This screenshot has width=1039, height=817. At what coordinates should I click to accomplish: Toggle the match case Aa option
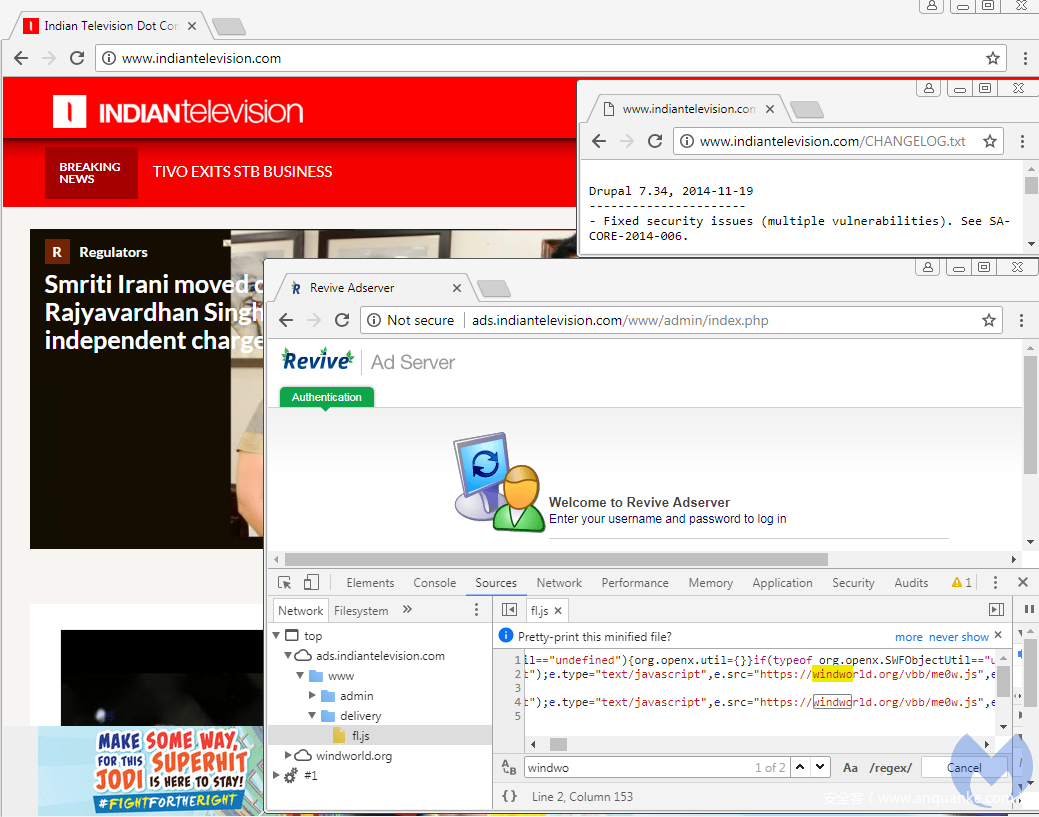click(850, 768)
